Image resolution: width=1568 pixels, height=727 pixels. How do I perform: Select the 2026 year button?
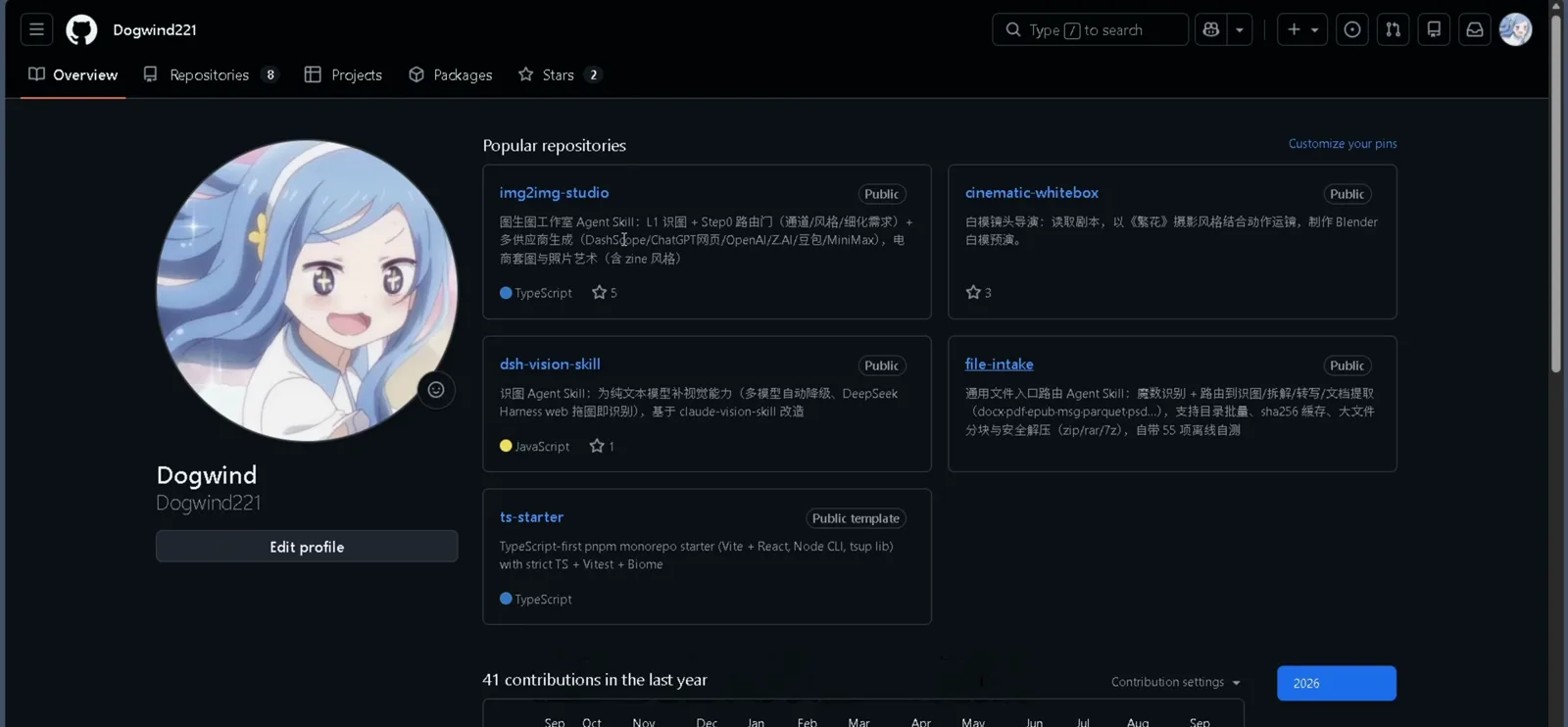[1337, 683]
